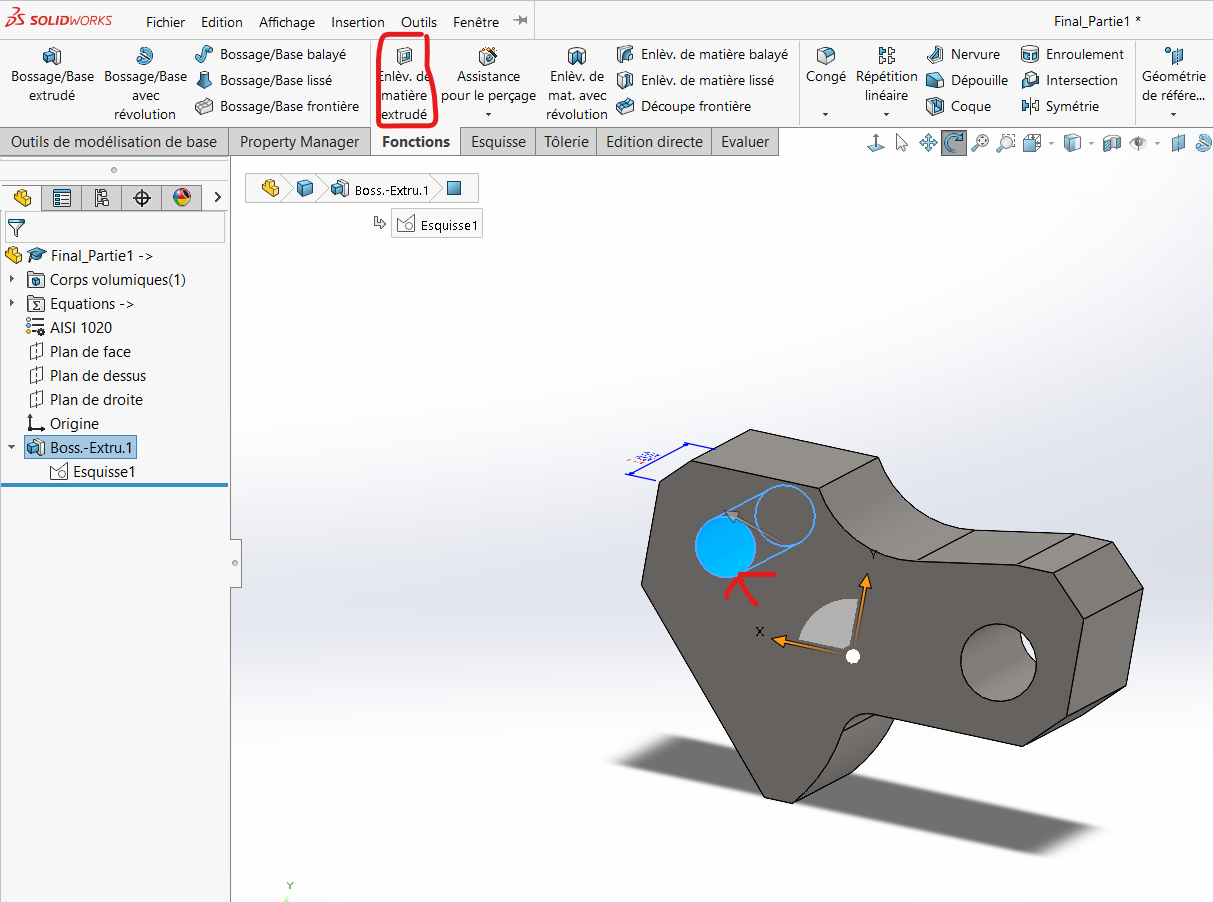
Task: Select the Bossage/Base extrudé tool
Action: tap(52, 75)
